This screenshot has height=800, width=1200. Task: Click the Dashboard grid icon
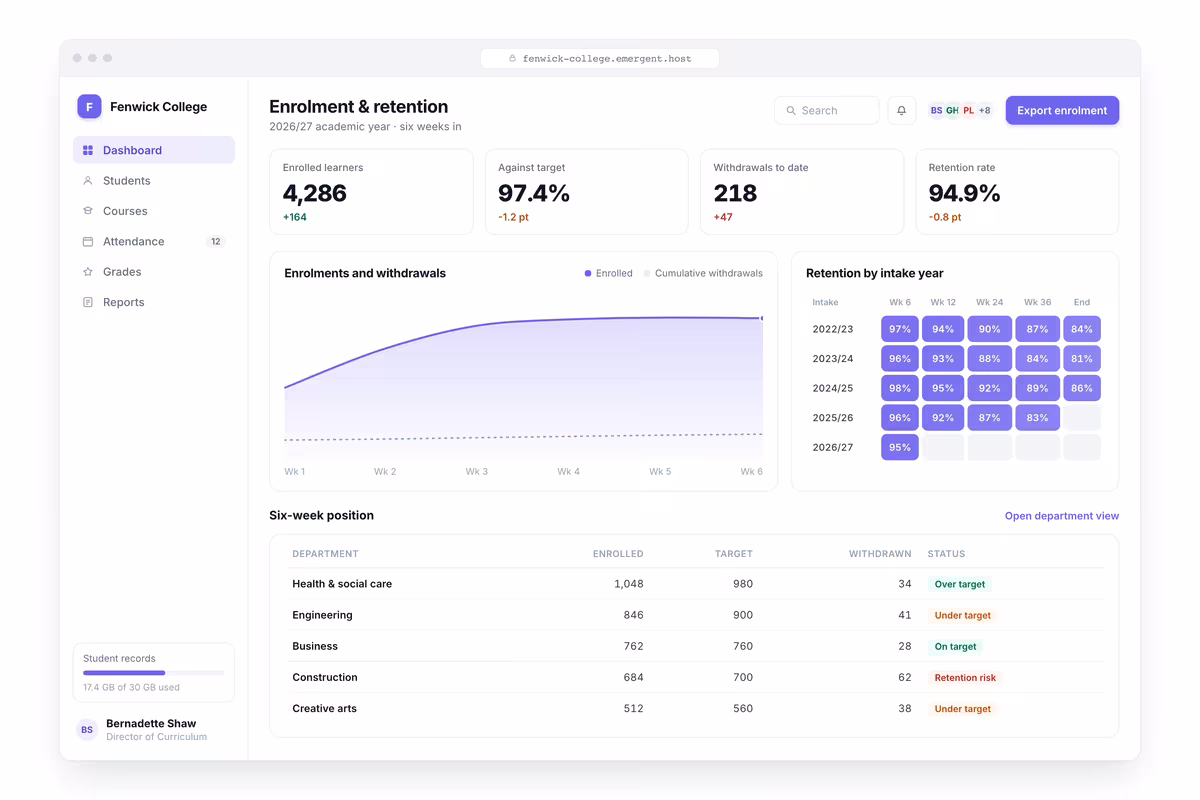tap(88, 150)
